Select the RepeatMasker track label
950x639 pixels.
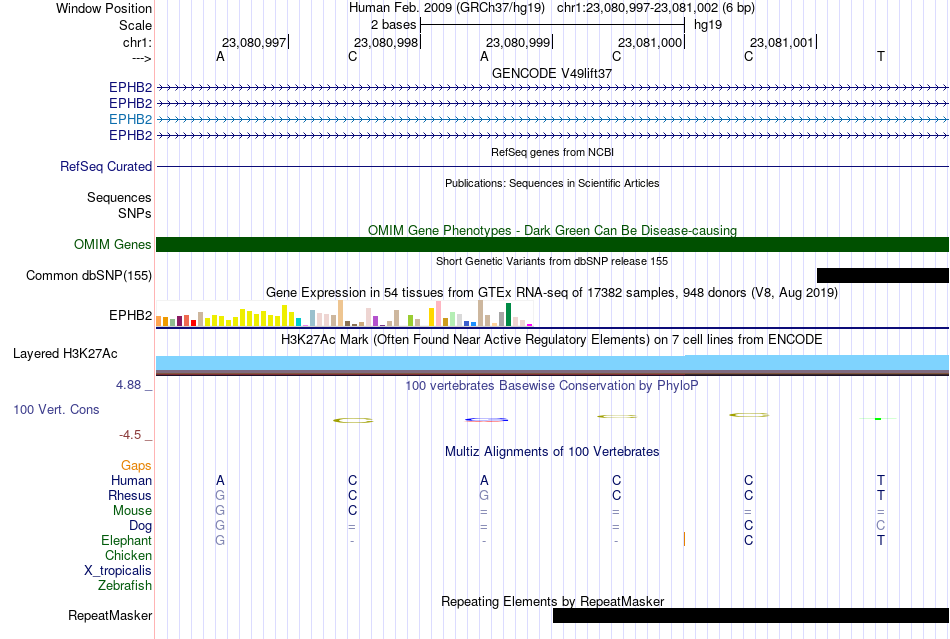coord(110,615)
